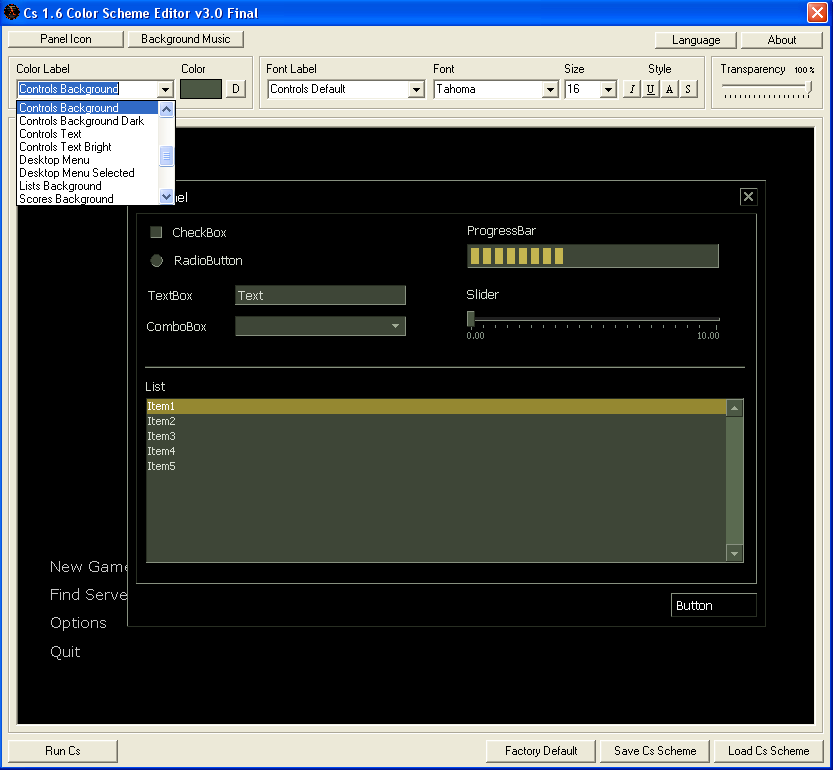
Task: Click the list scrollbar up arrow in preview
Action: (735, 408)
